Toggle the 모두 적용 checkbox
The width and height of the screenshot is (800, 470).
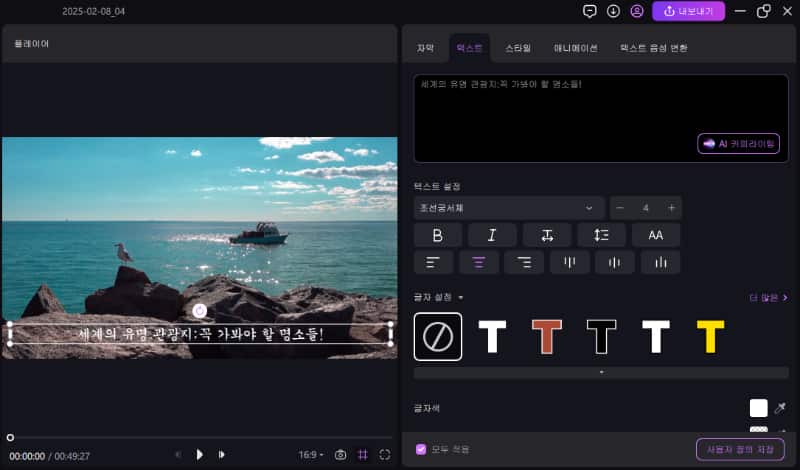421,449
